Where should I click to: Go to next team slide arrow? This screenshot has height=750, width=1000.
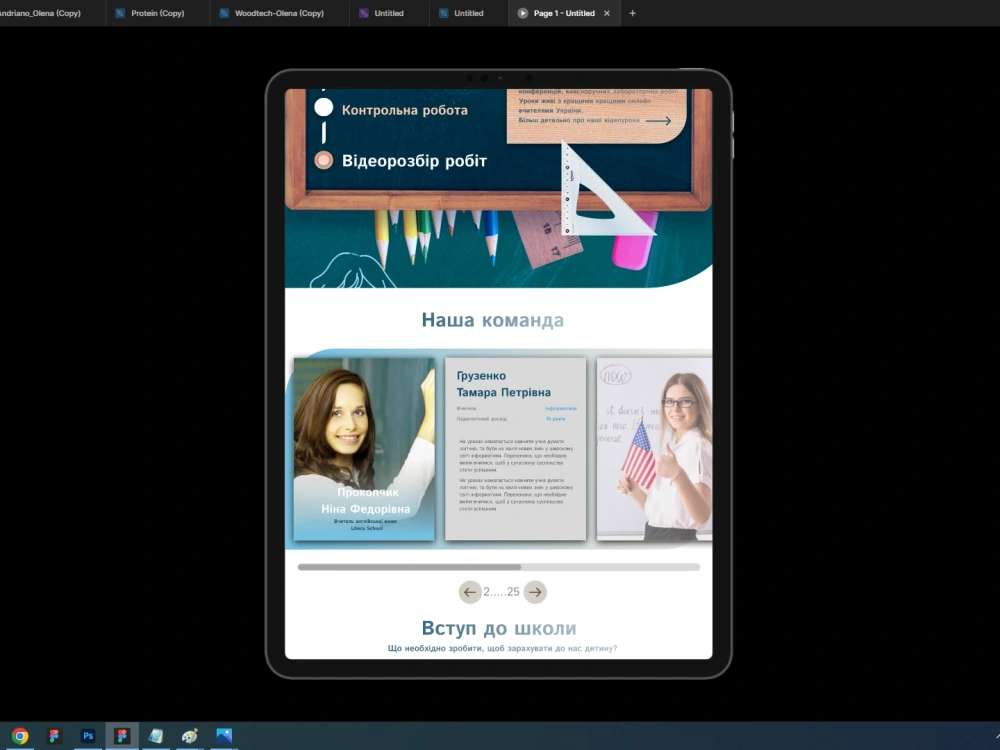(x=535, y=592)
